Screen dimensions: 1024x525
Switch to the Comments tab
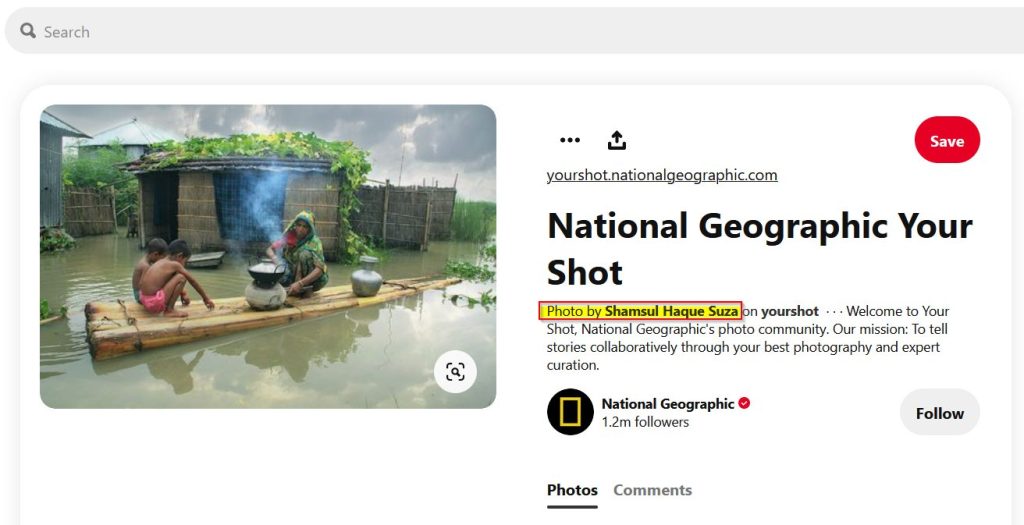point(652,490)
